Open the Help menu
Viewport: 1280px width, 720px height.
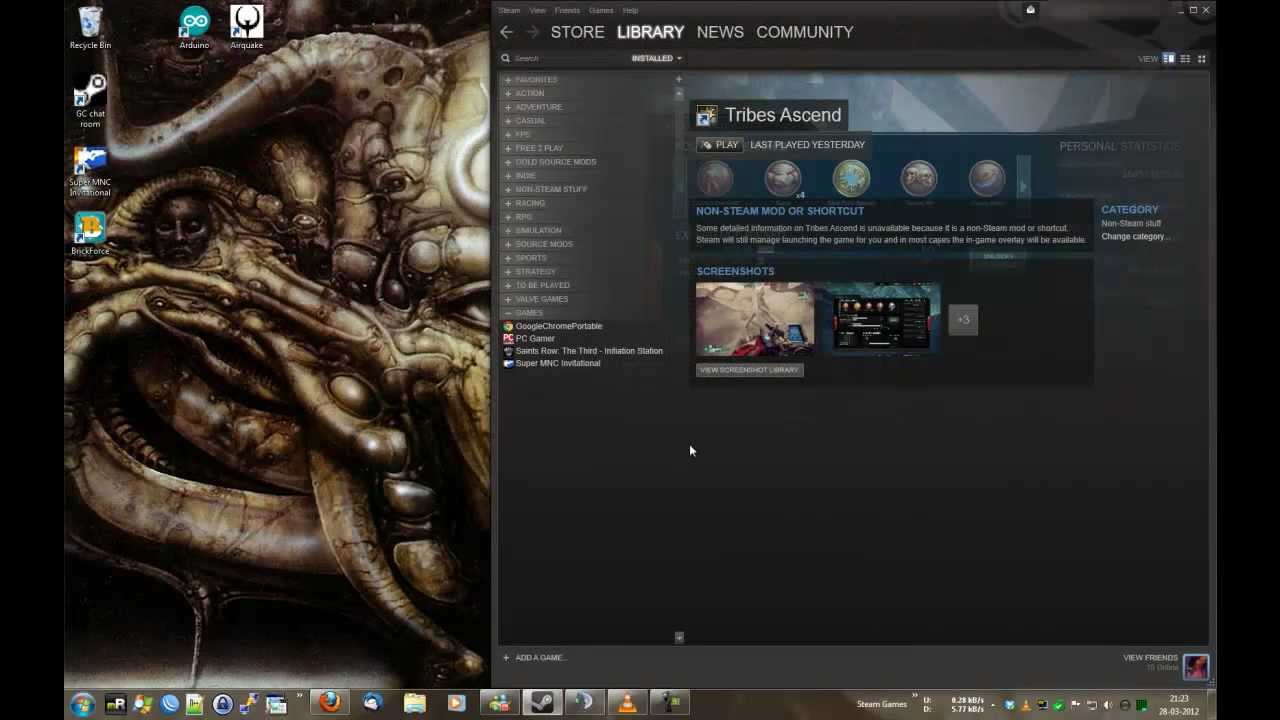(630, 10)
